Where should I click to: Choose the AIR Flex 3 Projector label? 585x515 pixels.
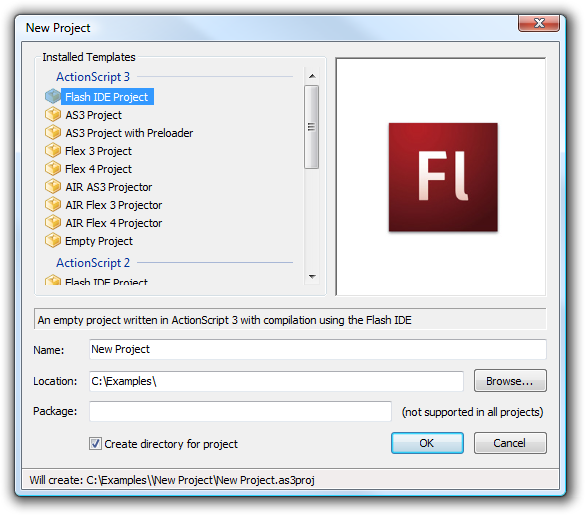[x=113, y=205]
